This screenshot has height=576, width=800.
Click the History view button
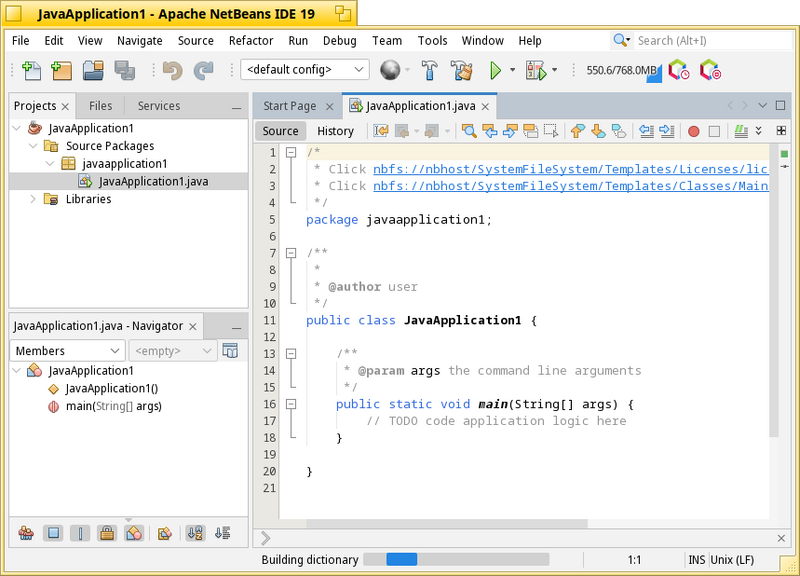(x=335, y=131)
